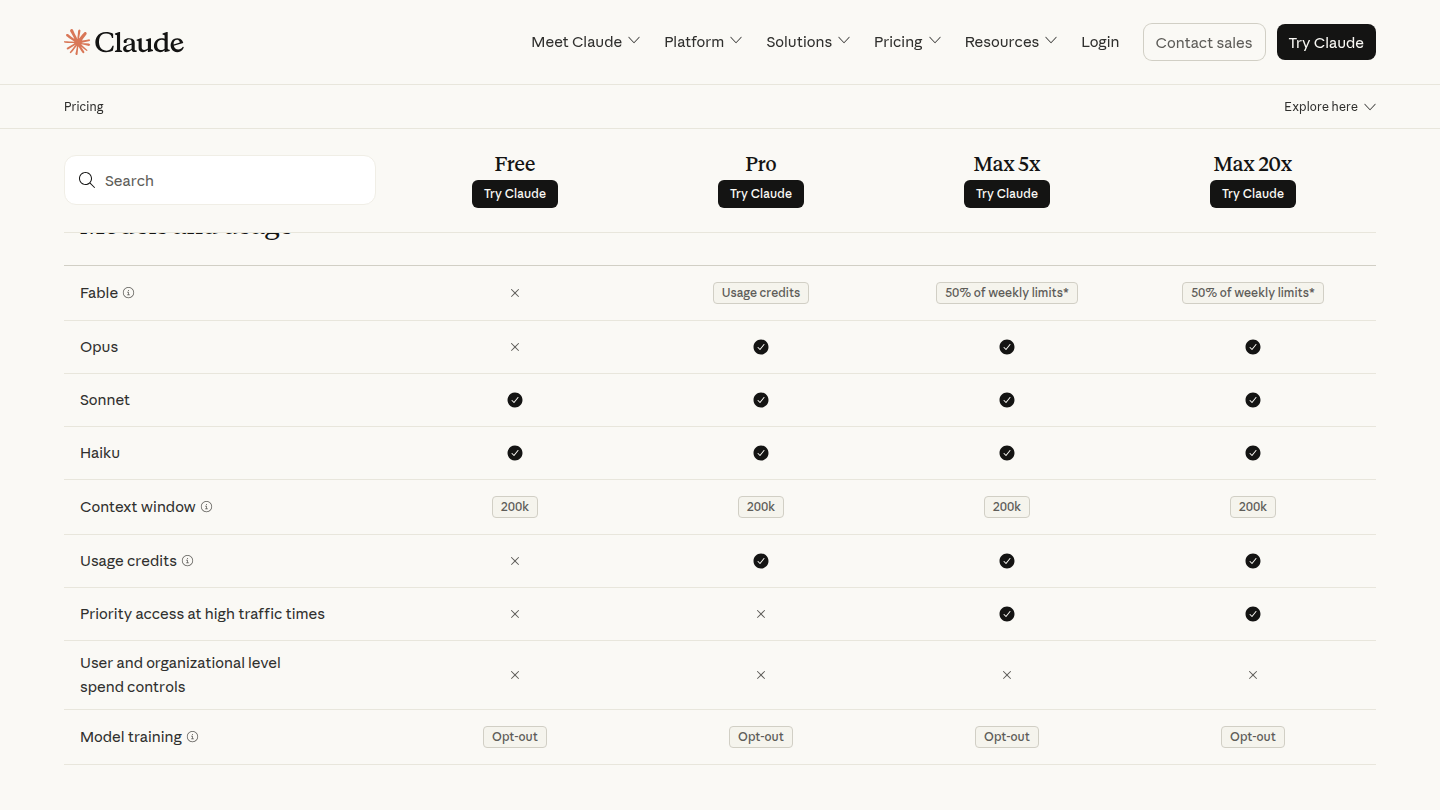This screenshot has height=810, width=1440.
Task: Click the spend controls cross under Free
Action: 515,675
